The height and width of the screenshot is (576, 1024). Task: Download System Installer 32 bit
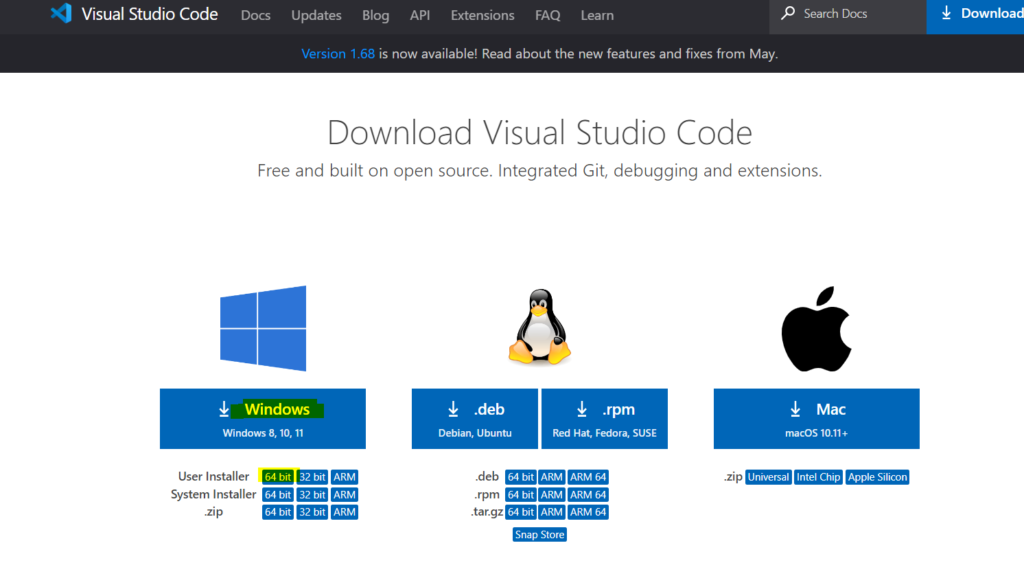(x=312, y=495)
